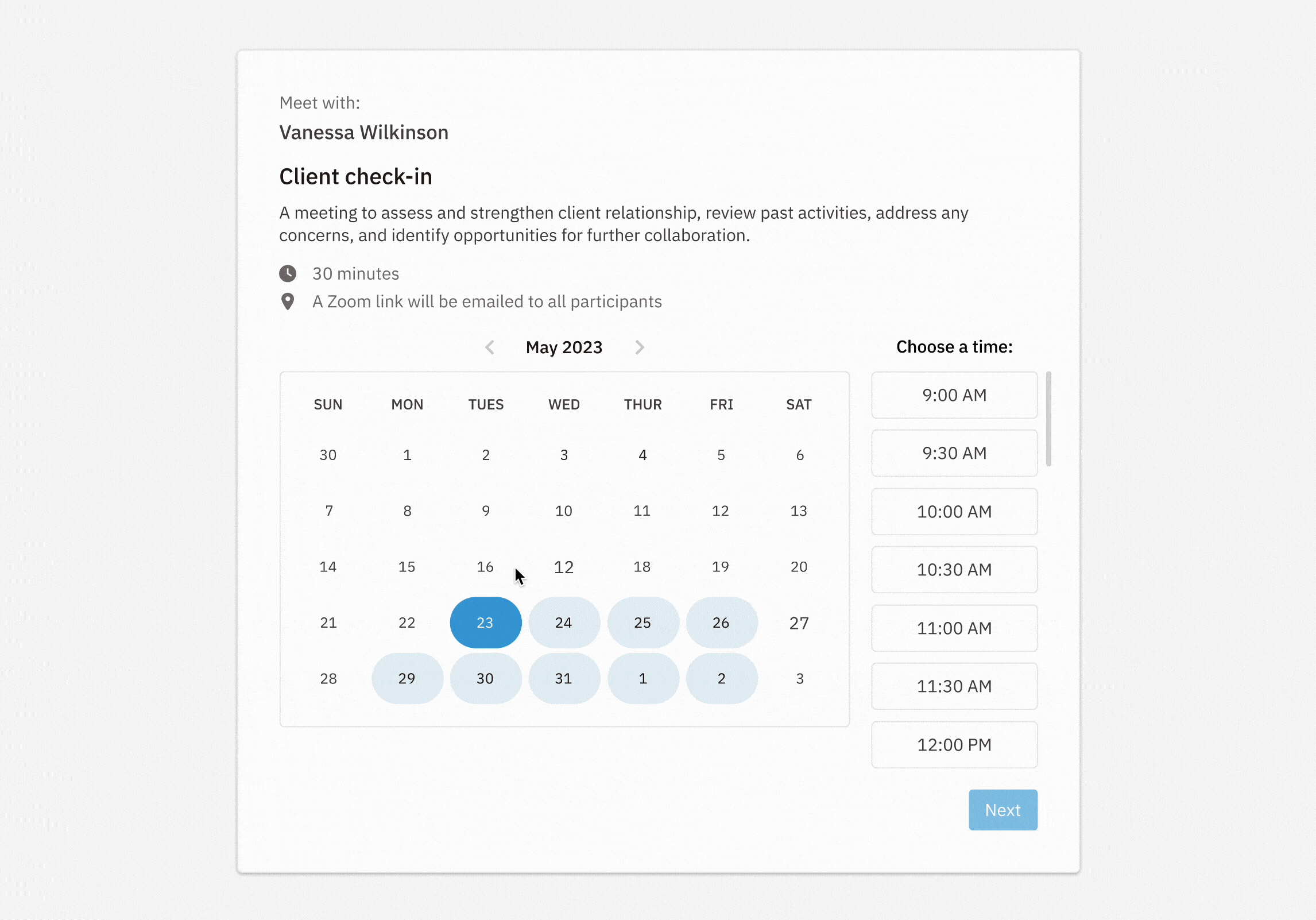Viewport: 1316px width, 920px height.
Task: Choose the 10:30 AM time slot
Action: (x=954, y=570)
